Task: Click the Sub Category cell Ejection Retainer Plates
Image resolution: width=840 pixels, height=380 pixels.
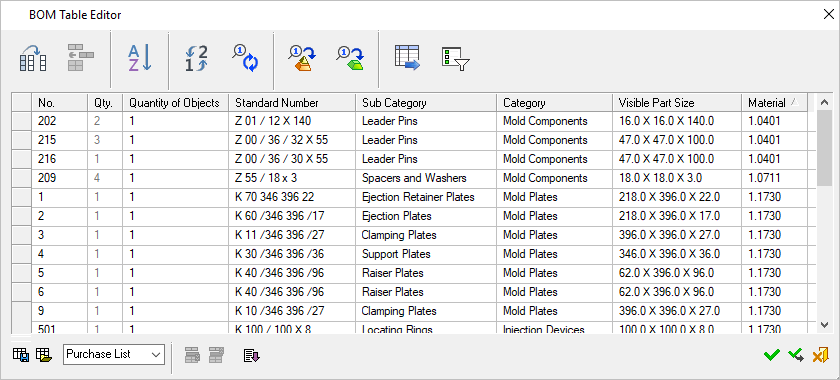Action: [418, 197]
